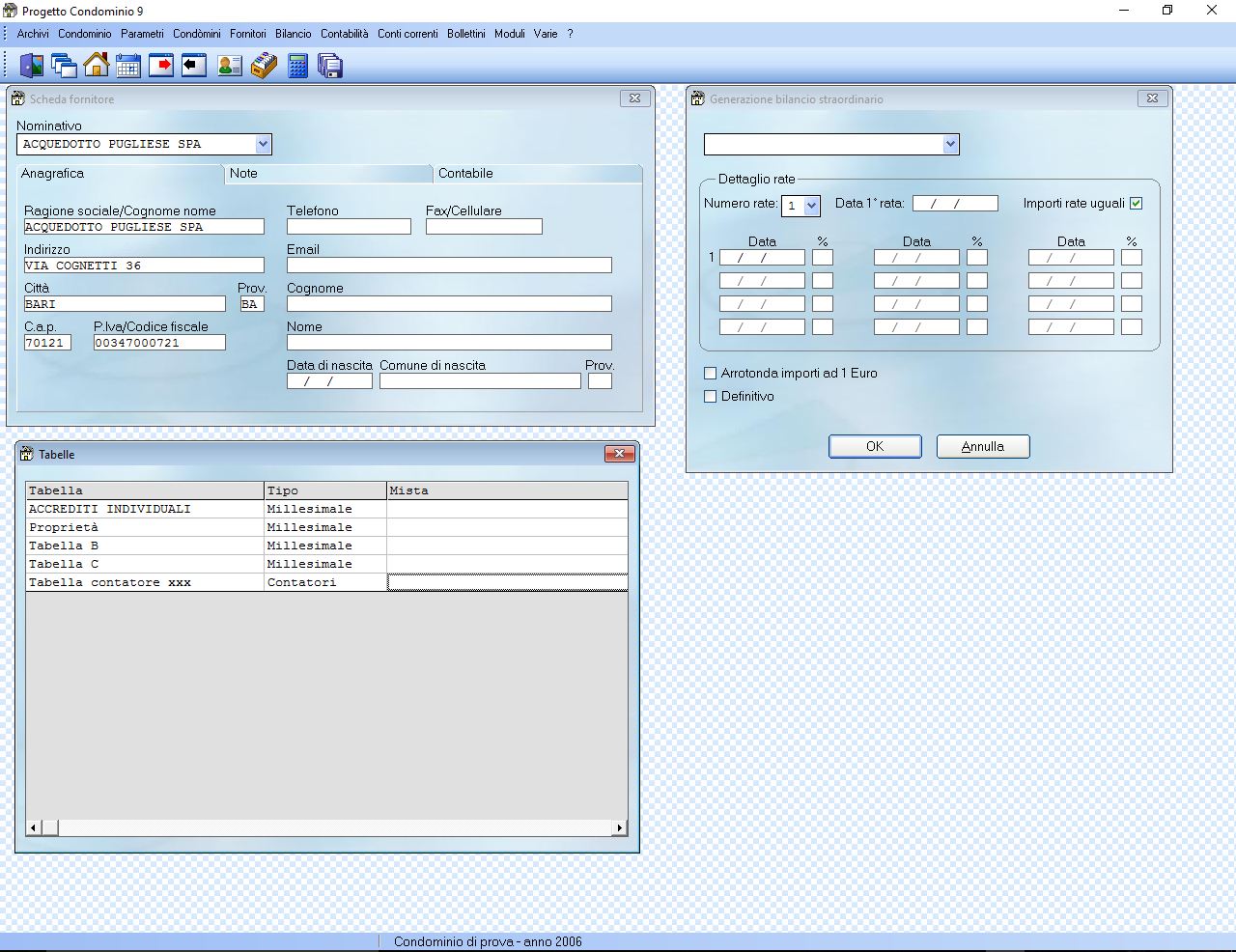The image size is (1236, 952).
Task: Open the house condominio toolbar icon
Action: pyautogui.click(x=97, y=66)
